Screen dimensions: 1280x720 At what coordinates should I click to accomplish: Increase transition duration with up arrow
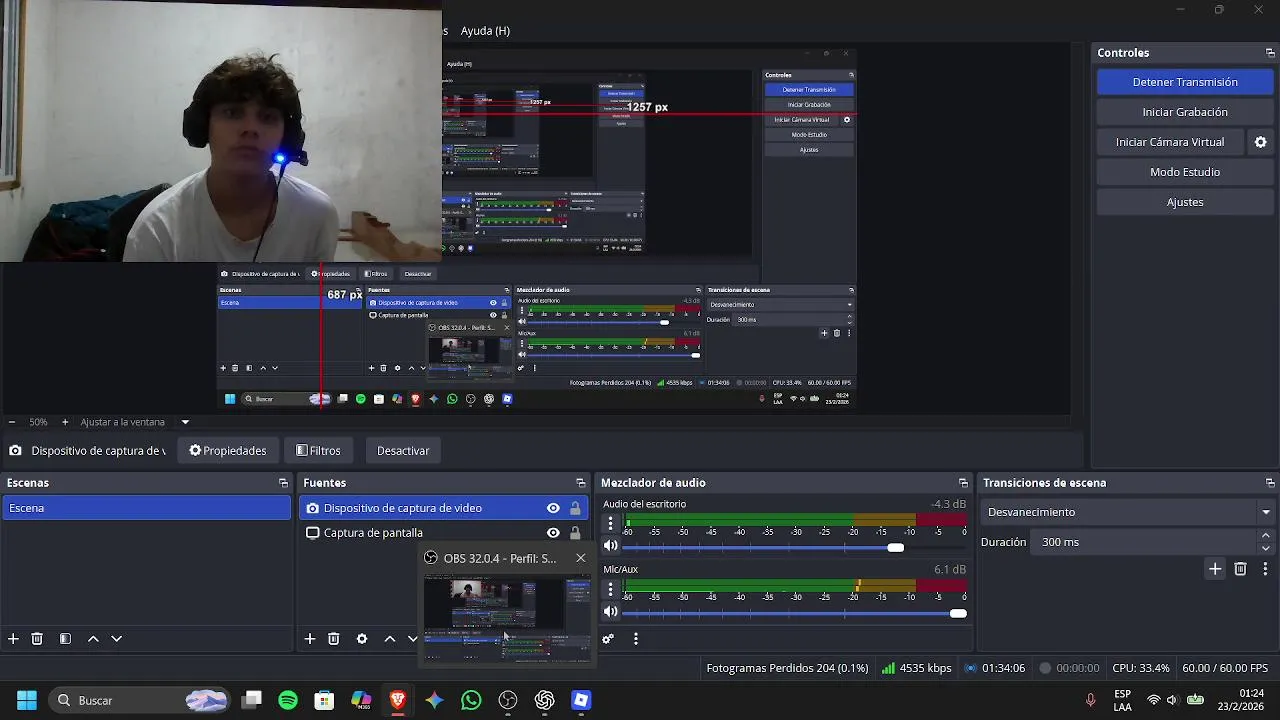[1266, 536]
